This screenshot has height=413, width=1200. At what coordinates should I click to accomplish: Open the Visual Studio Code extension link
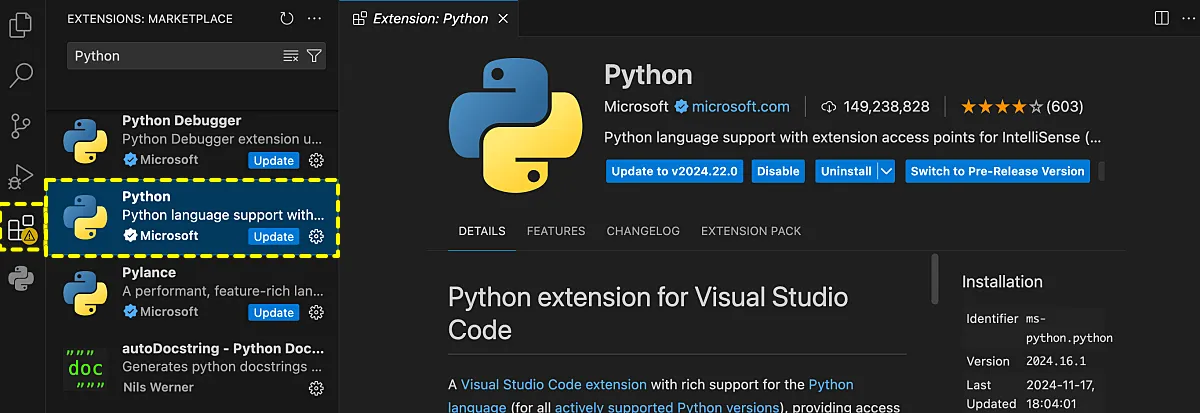click(554, 384)
